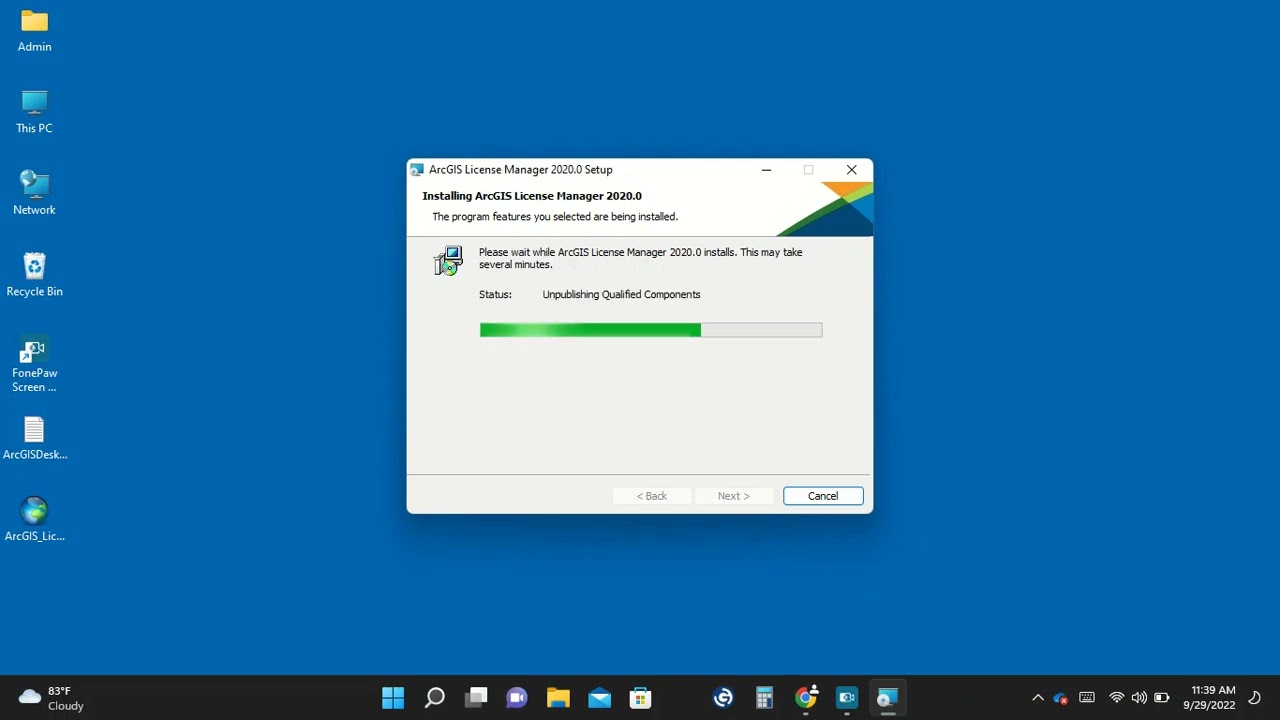This screenshot has height=720, width=1280.
Task: Click the disabled Back button
Action: click(x=652, y=496)
